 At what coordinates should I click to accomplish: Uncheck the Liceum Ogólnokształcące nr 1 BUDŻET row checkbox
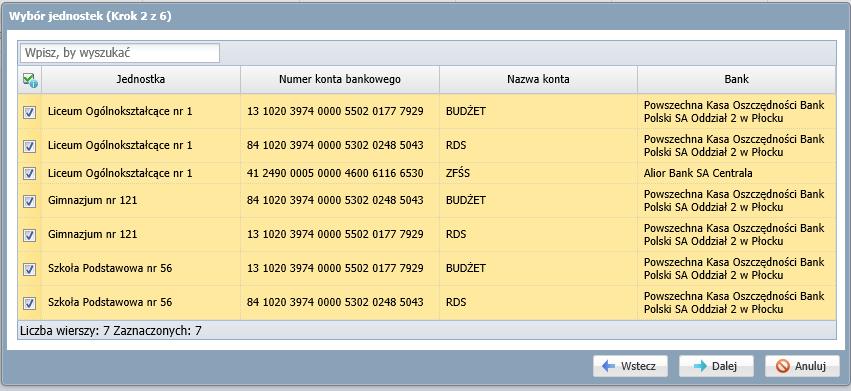point(30,112)
